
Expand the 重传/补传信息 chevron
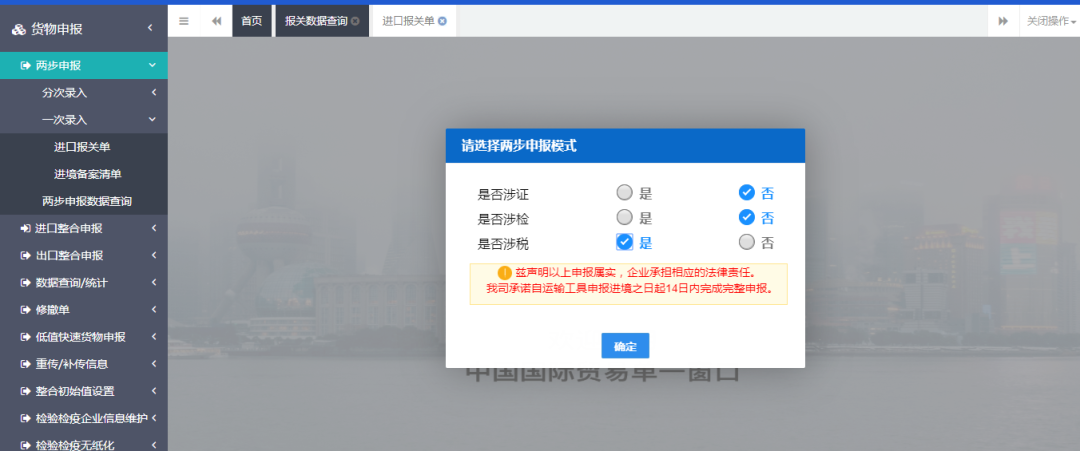pos(154,364)
